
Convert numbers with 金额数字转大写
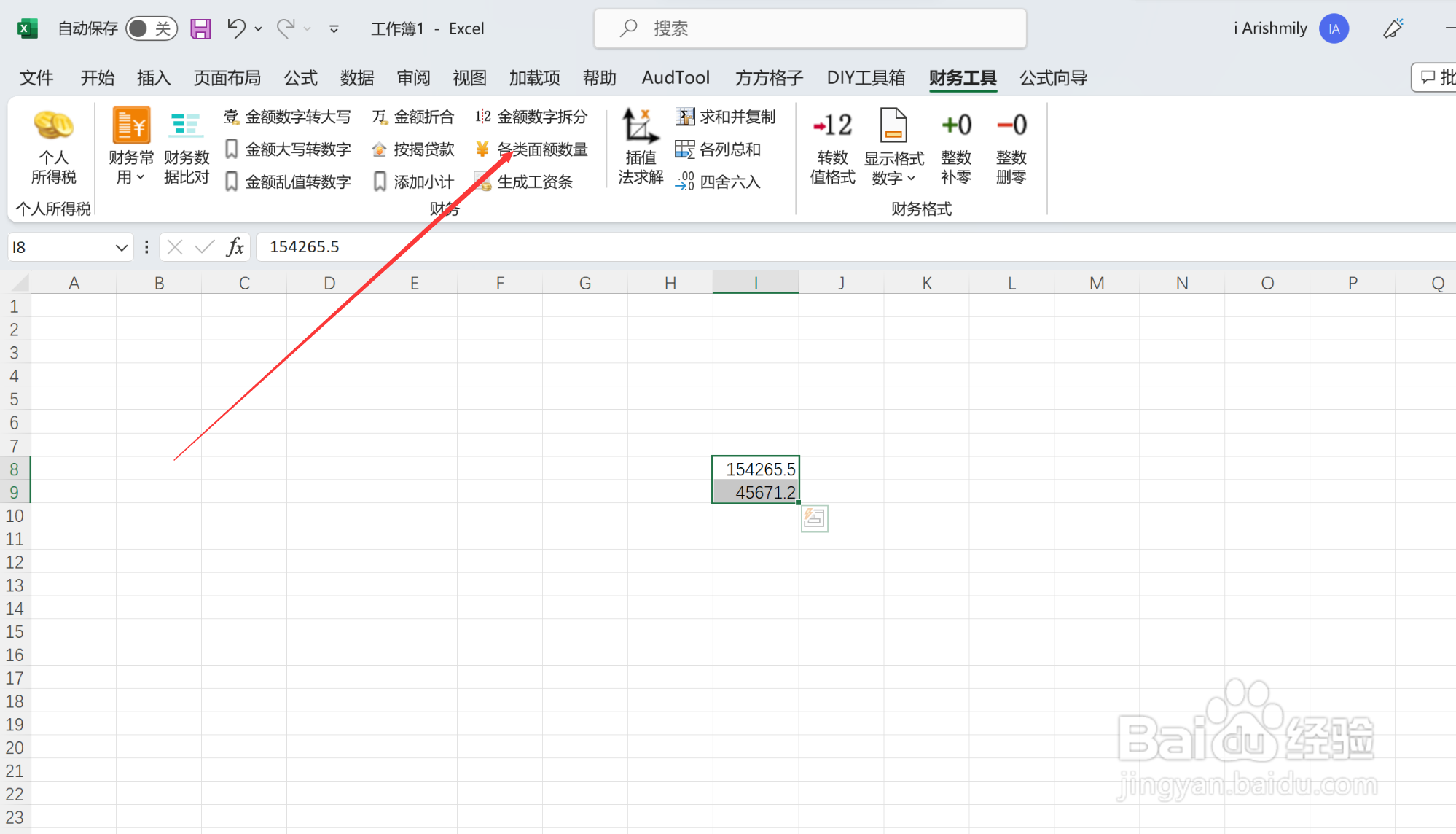[288, 117]
